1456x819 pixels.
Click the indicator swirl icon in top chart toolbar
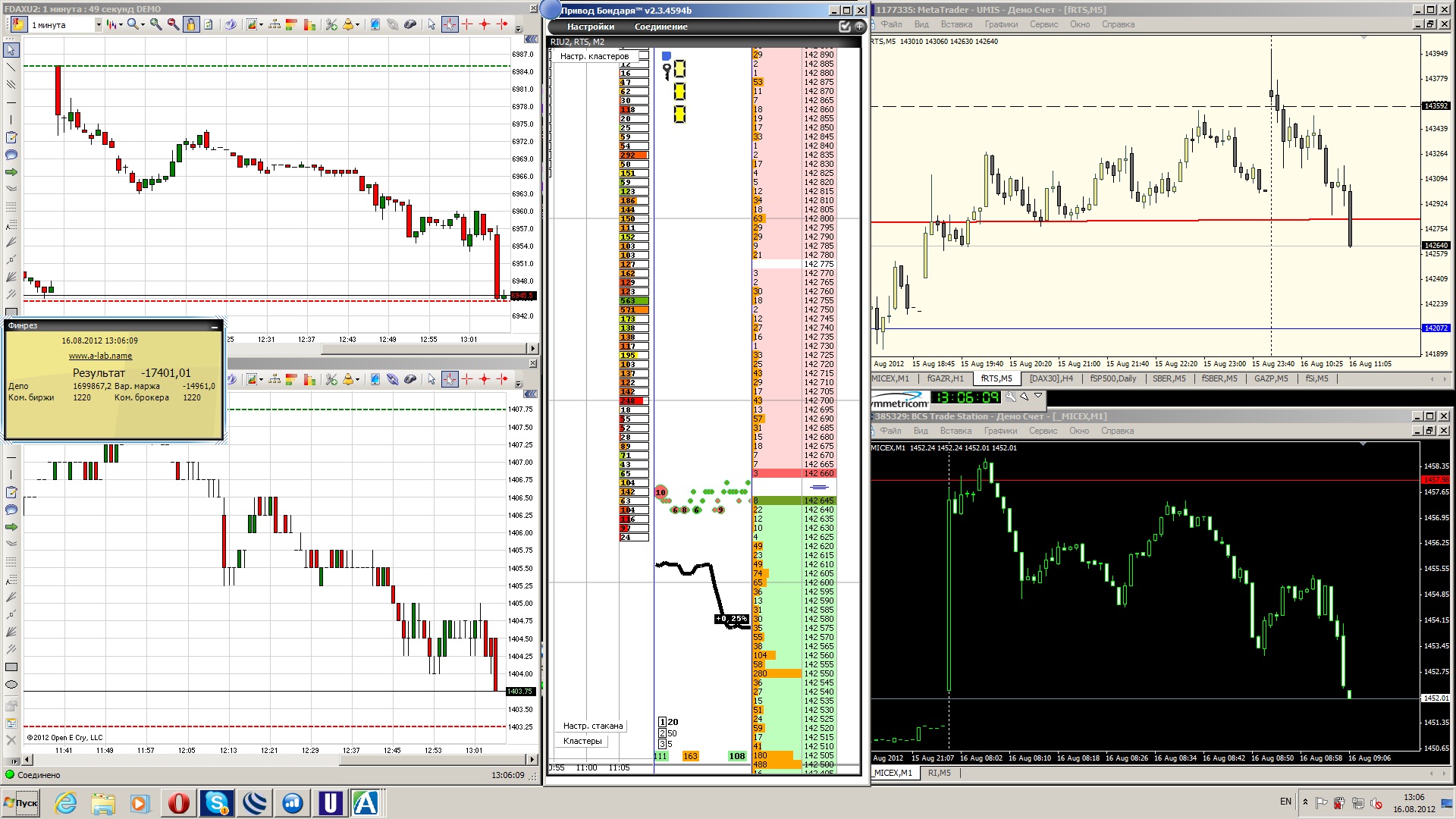231,25
